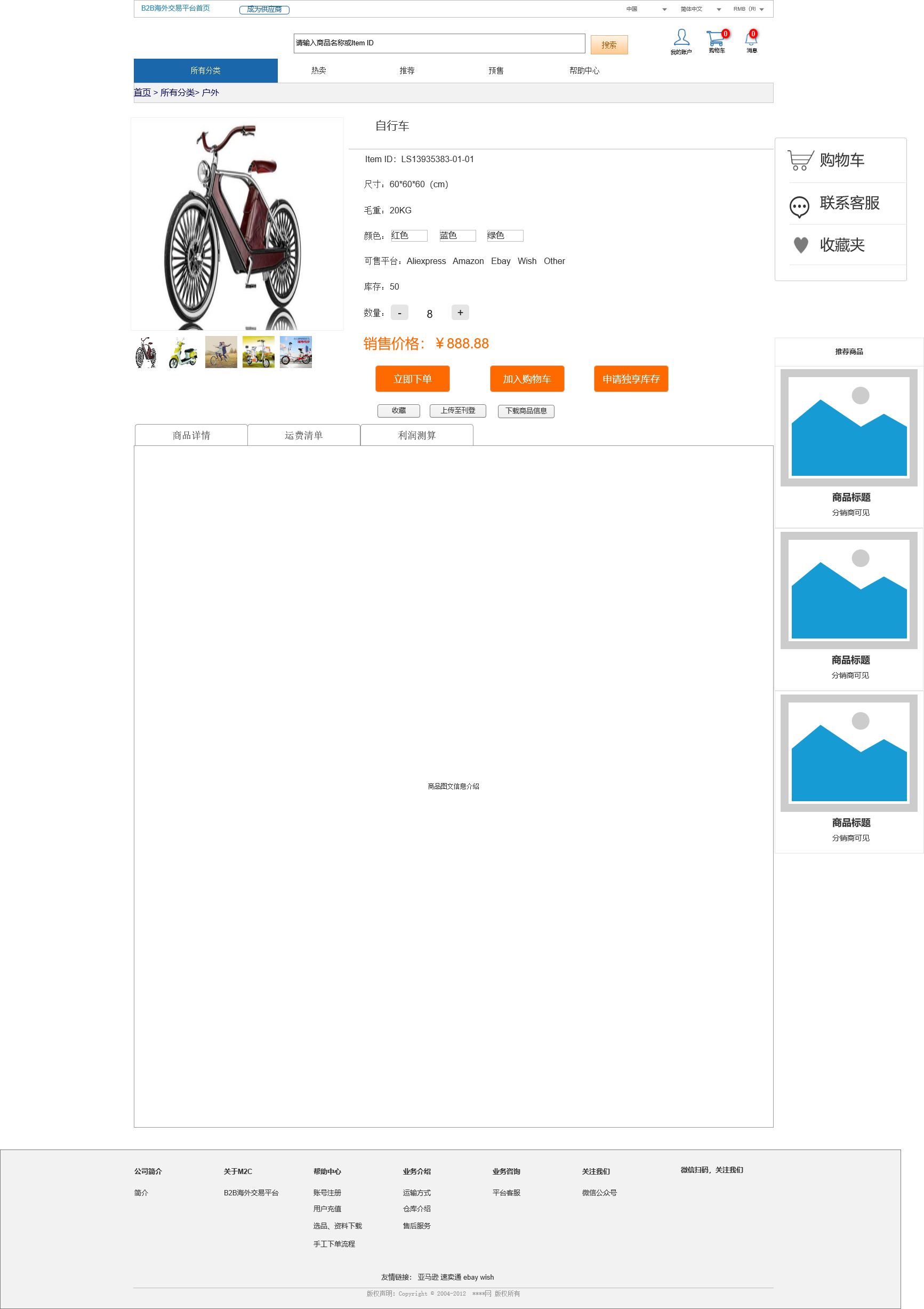
Task: Switch to the 利润测算 tab
Action: point(417,435)
